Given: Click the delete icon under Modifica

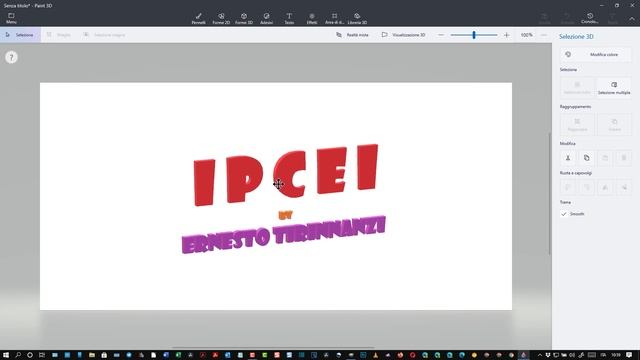Looking at the screenshot, I should pyautogui.click(x=624, y=158).
